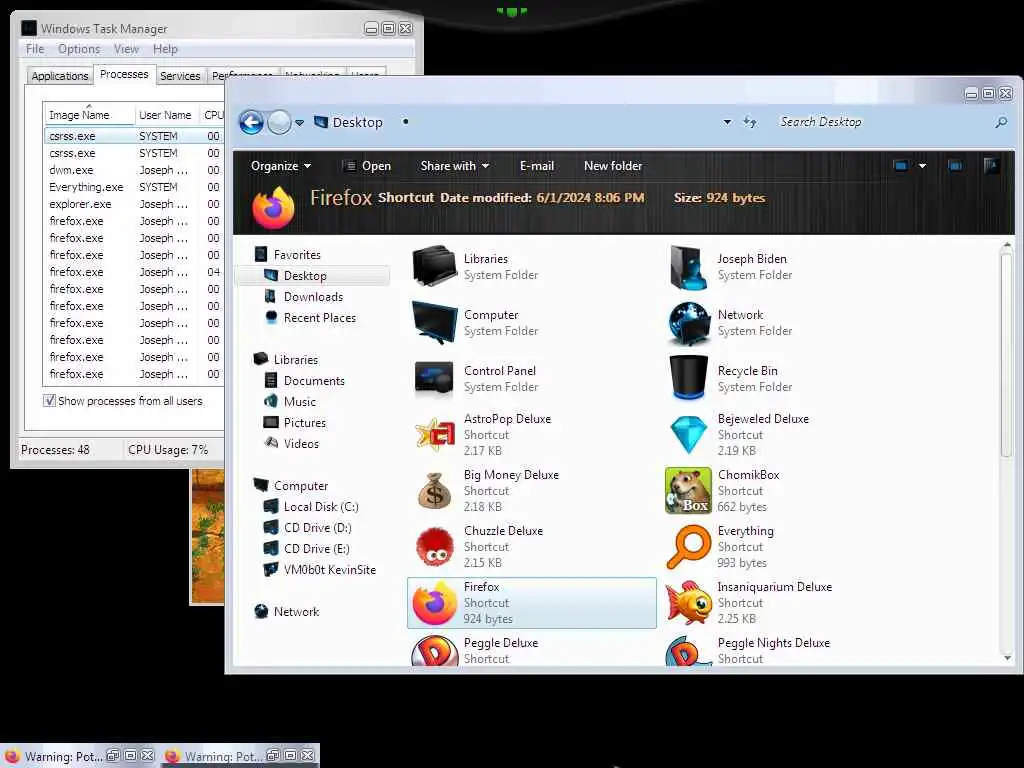Viewport: 1024px width, 768px height.
Task: Click the E-mail toolbar button
Action: [537, 166]
